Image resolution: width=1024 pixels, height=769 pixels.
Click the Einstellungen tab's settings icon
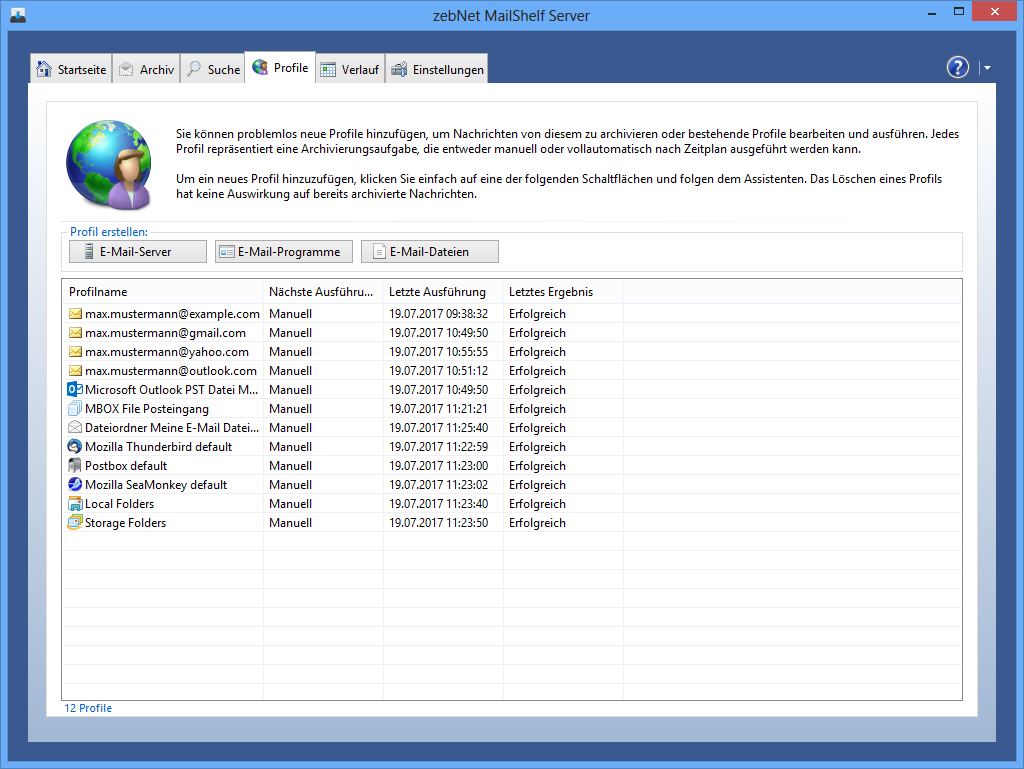point(399,69)
